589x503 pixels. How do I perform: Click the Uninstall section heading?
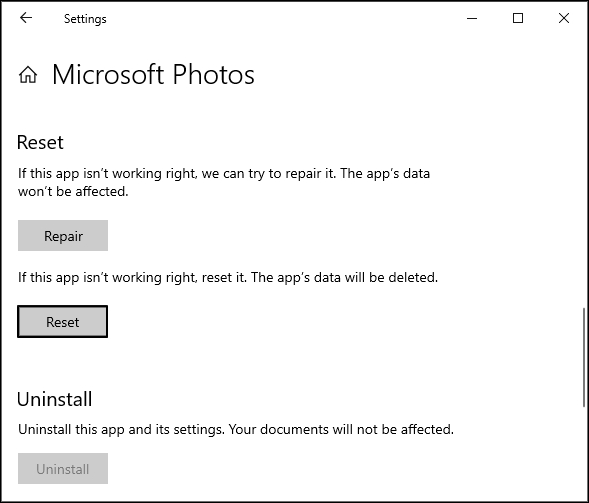pyautogui.click(x=54, y=399)
